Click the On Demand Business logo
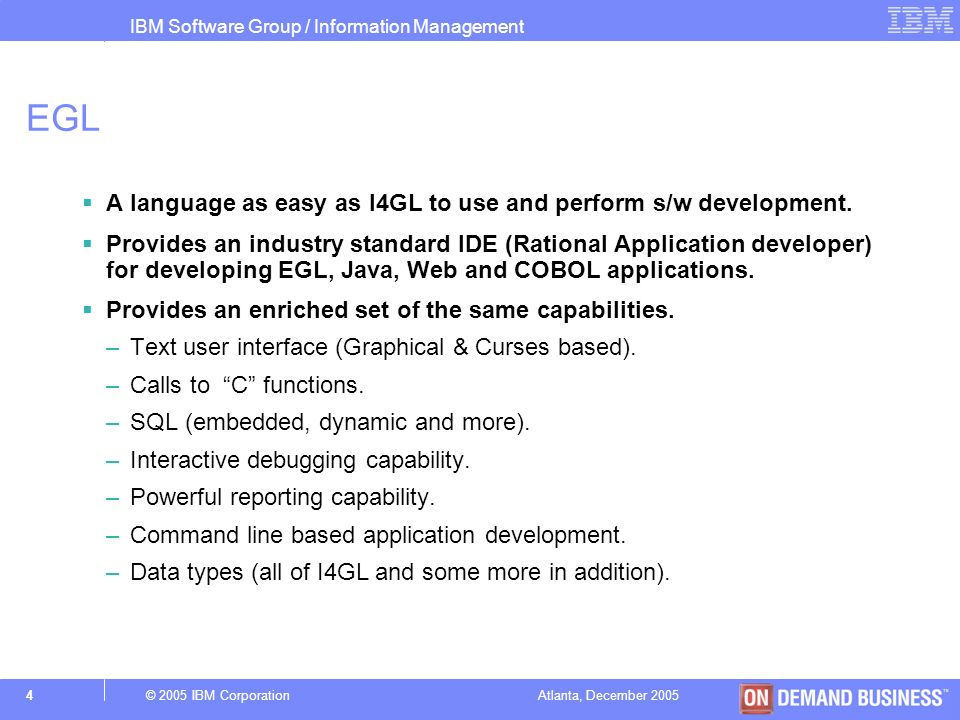The image size is (960, 720). [x=843, y=699]
